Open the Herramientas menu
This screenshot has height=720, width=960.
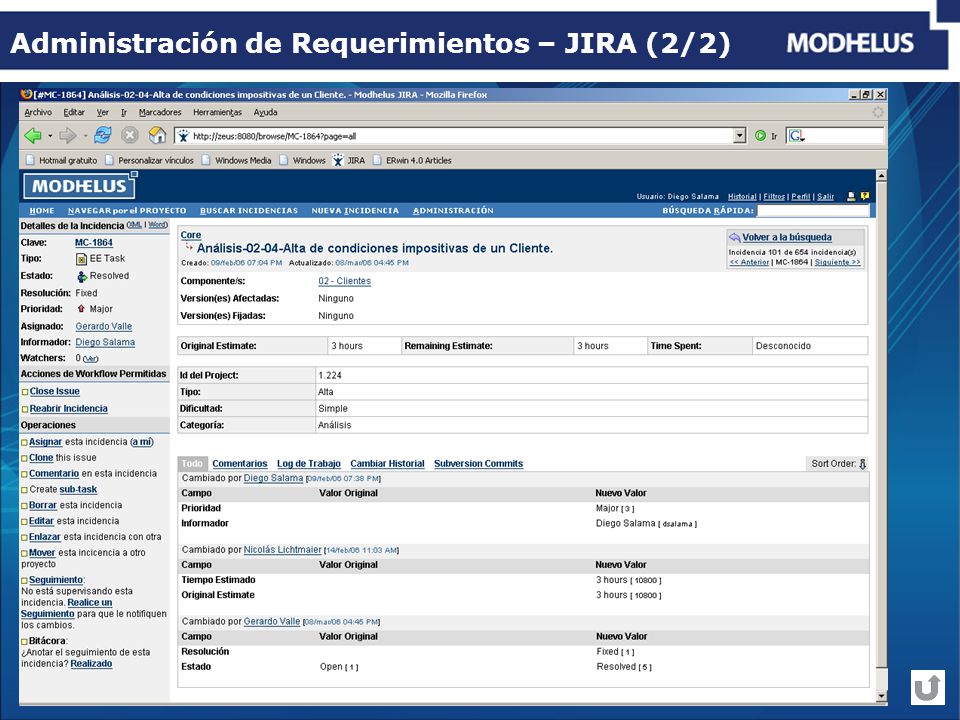(217, 113)
